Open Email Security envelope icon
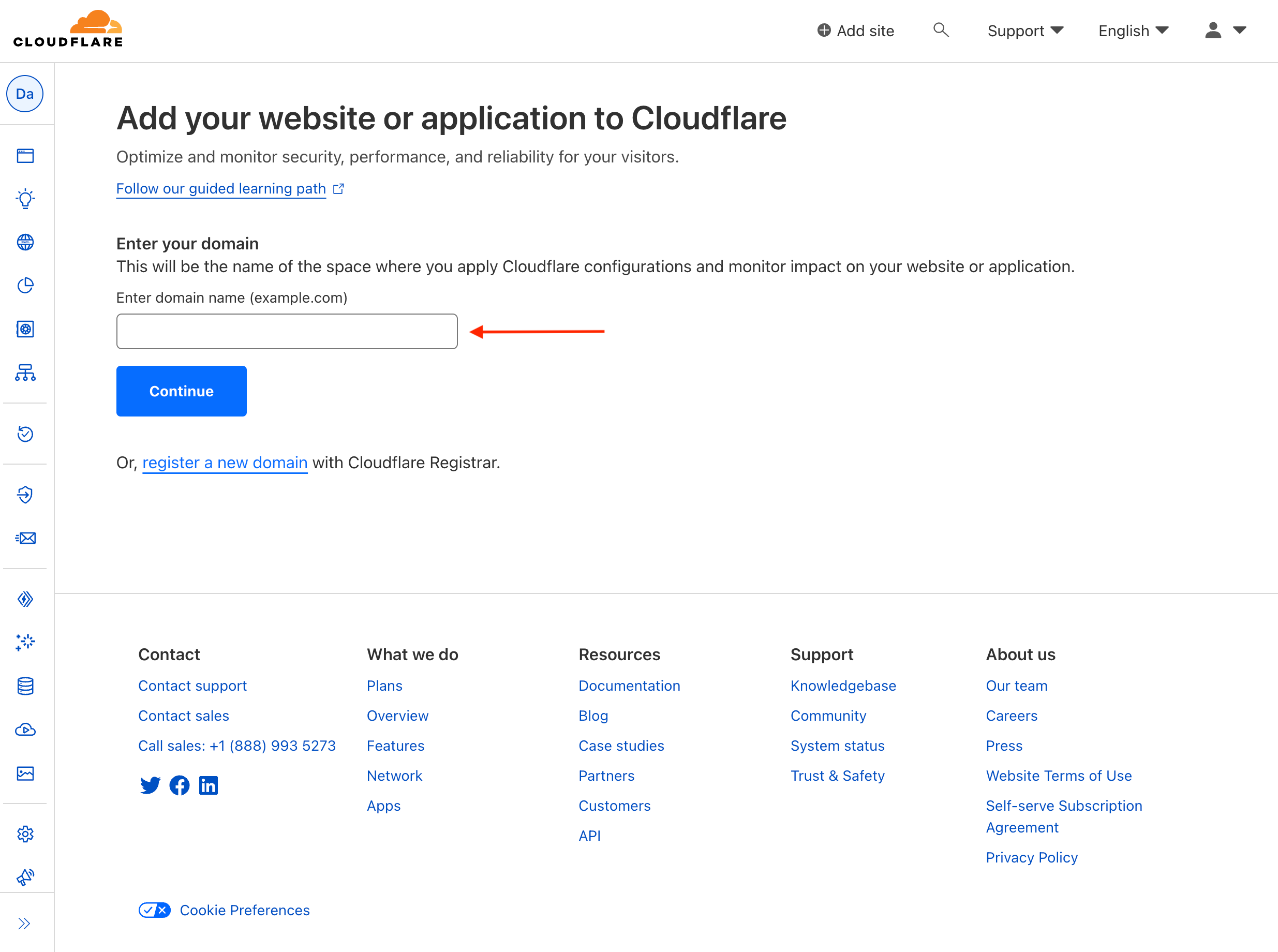This screenshot has width=1278, height=952. pyautogui.click(x=25, y=538)
